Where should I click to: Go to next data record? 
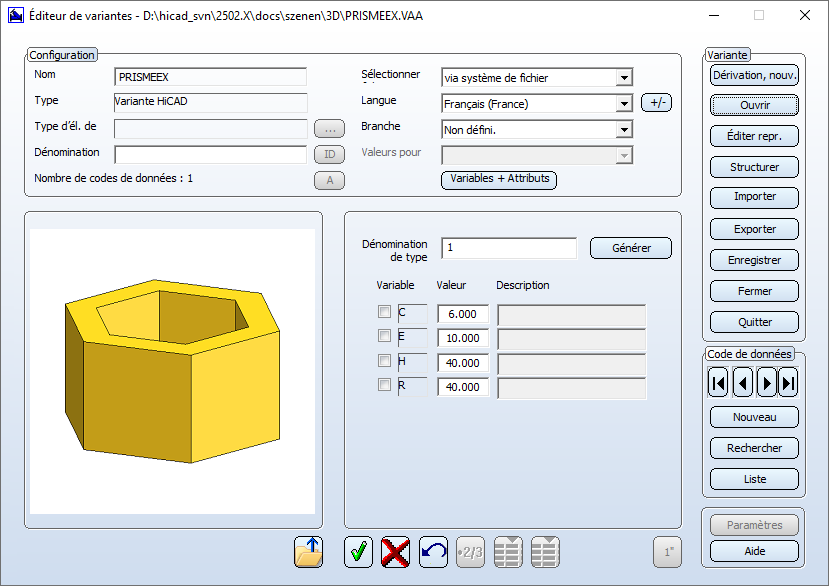[x=766, y=382]
